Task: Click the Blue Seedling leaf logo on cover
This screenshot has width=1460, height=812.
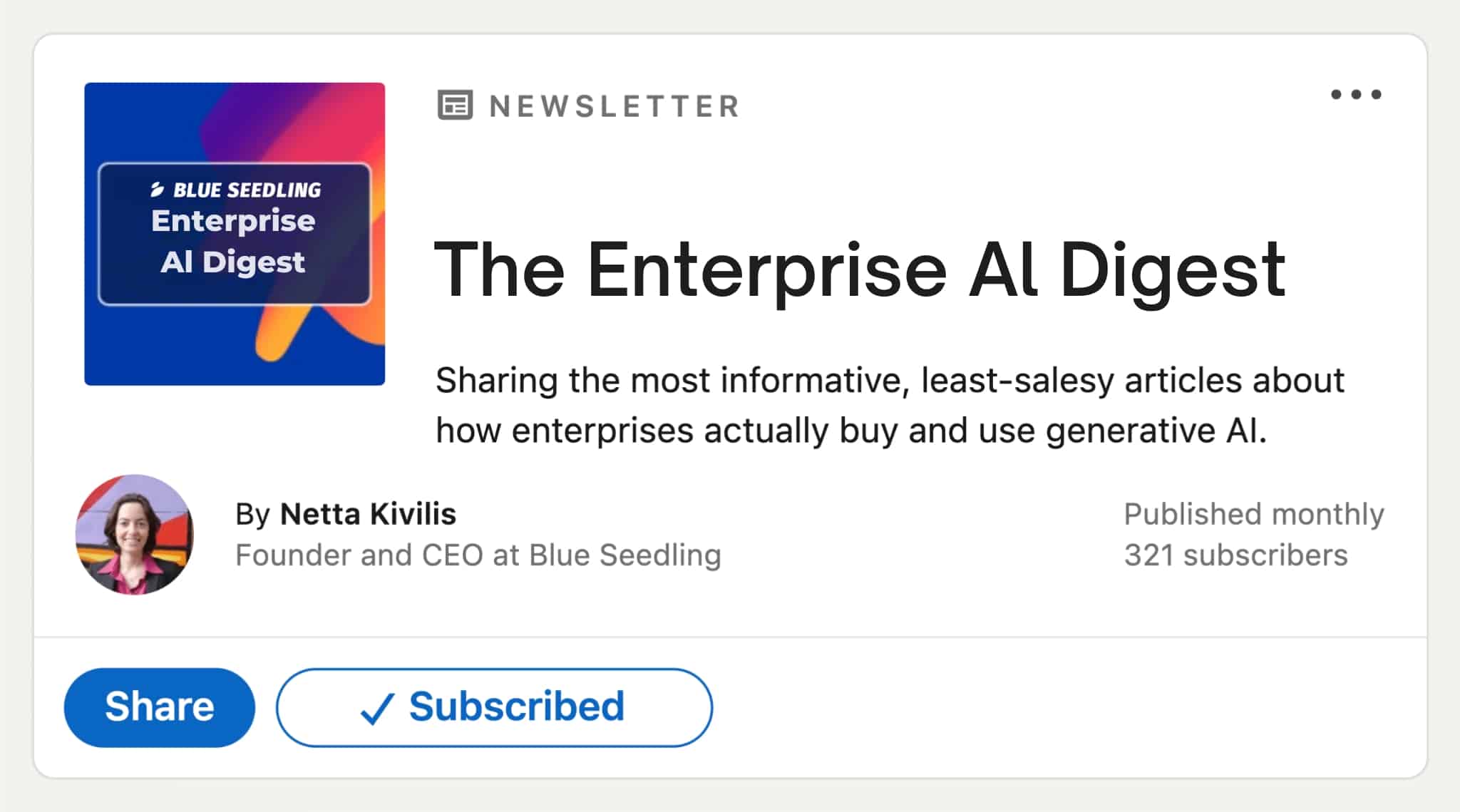Action: click(157, 190)
